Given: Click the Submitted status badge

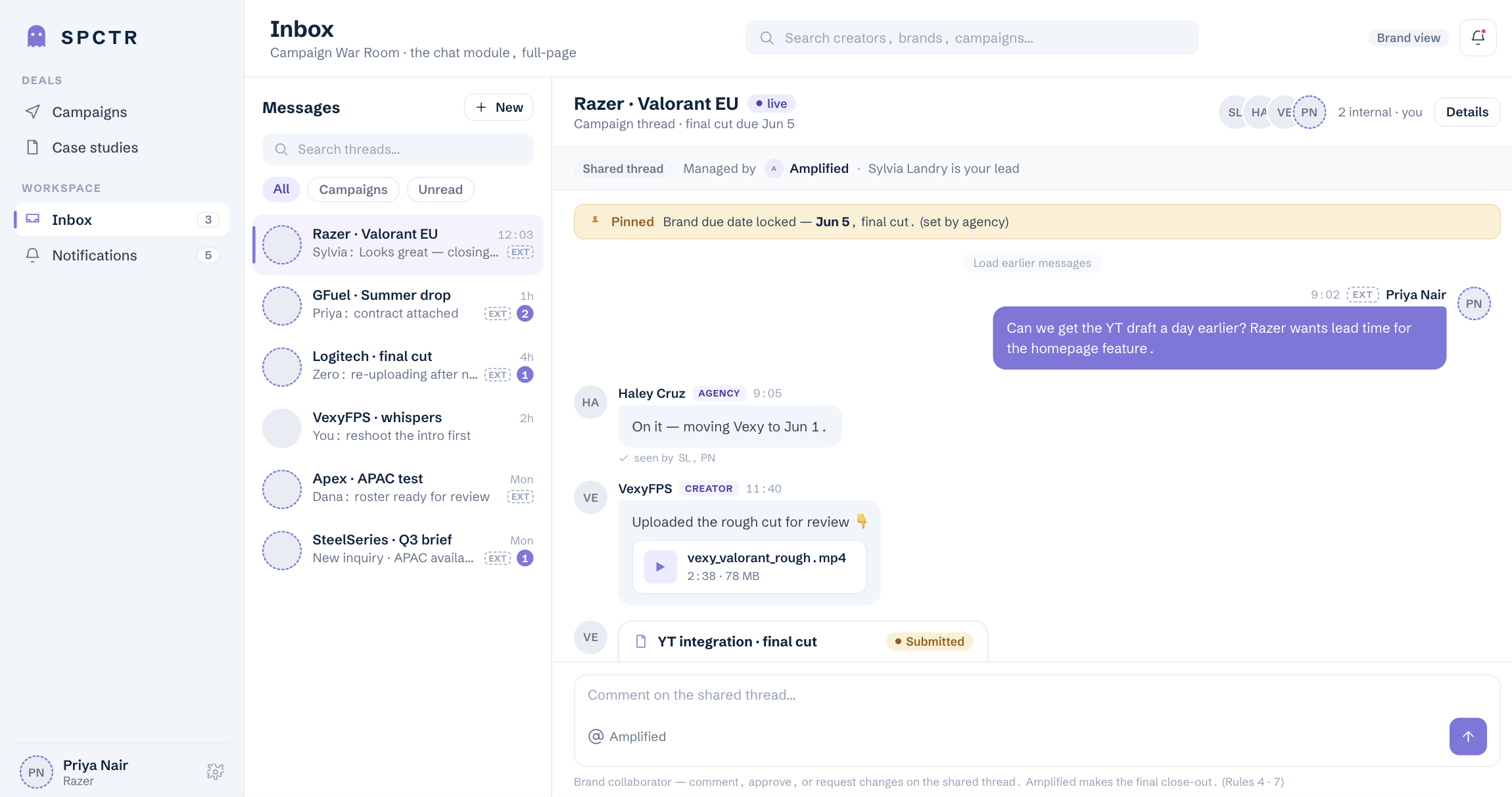Looking at the screenshot, I should click(x=930, y=642).
